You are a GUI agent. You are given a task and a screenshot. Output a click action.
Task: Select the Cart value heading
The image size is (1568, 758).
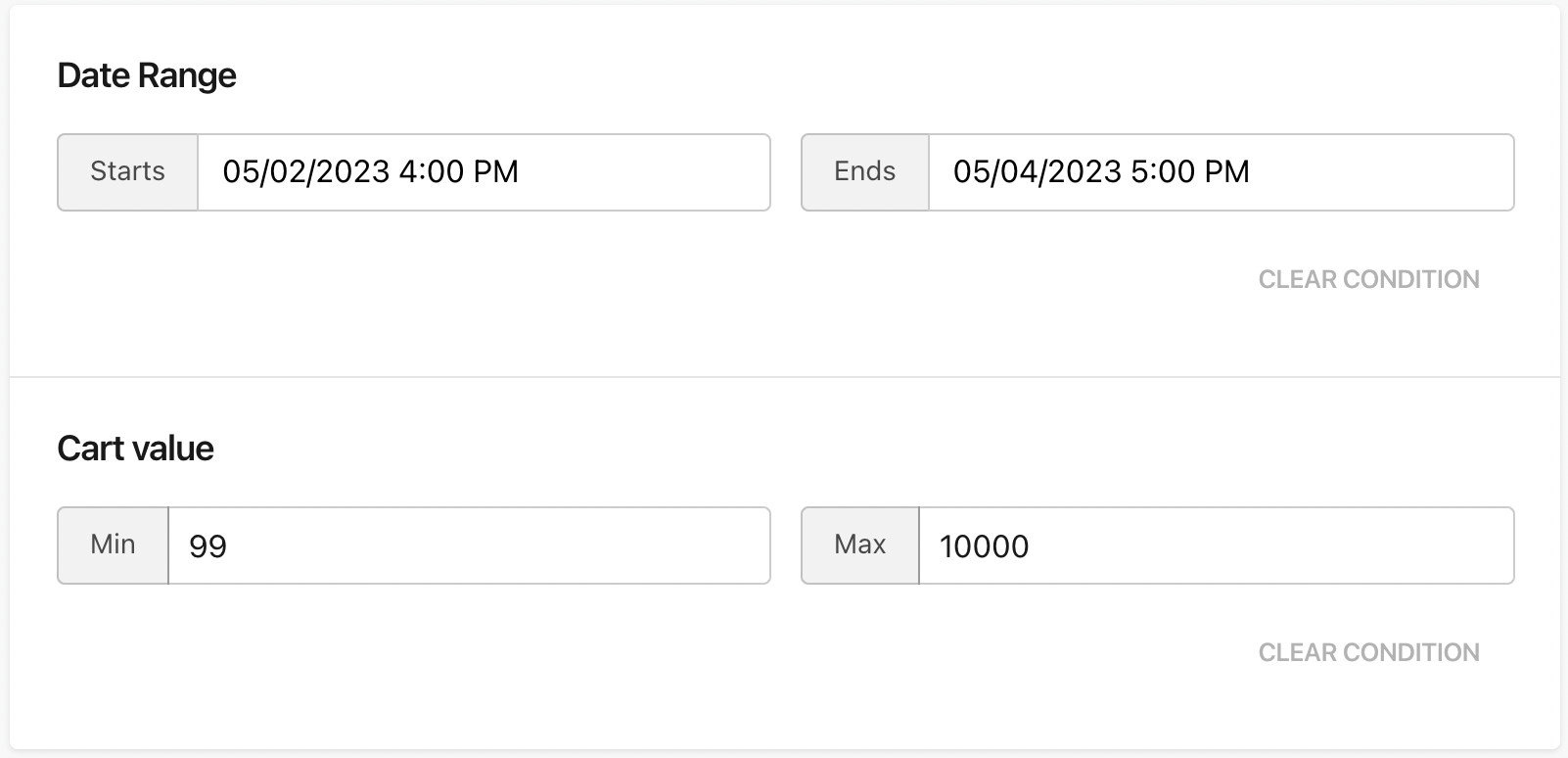135,449
